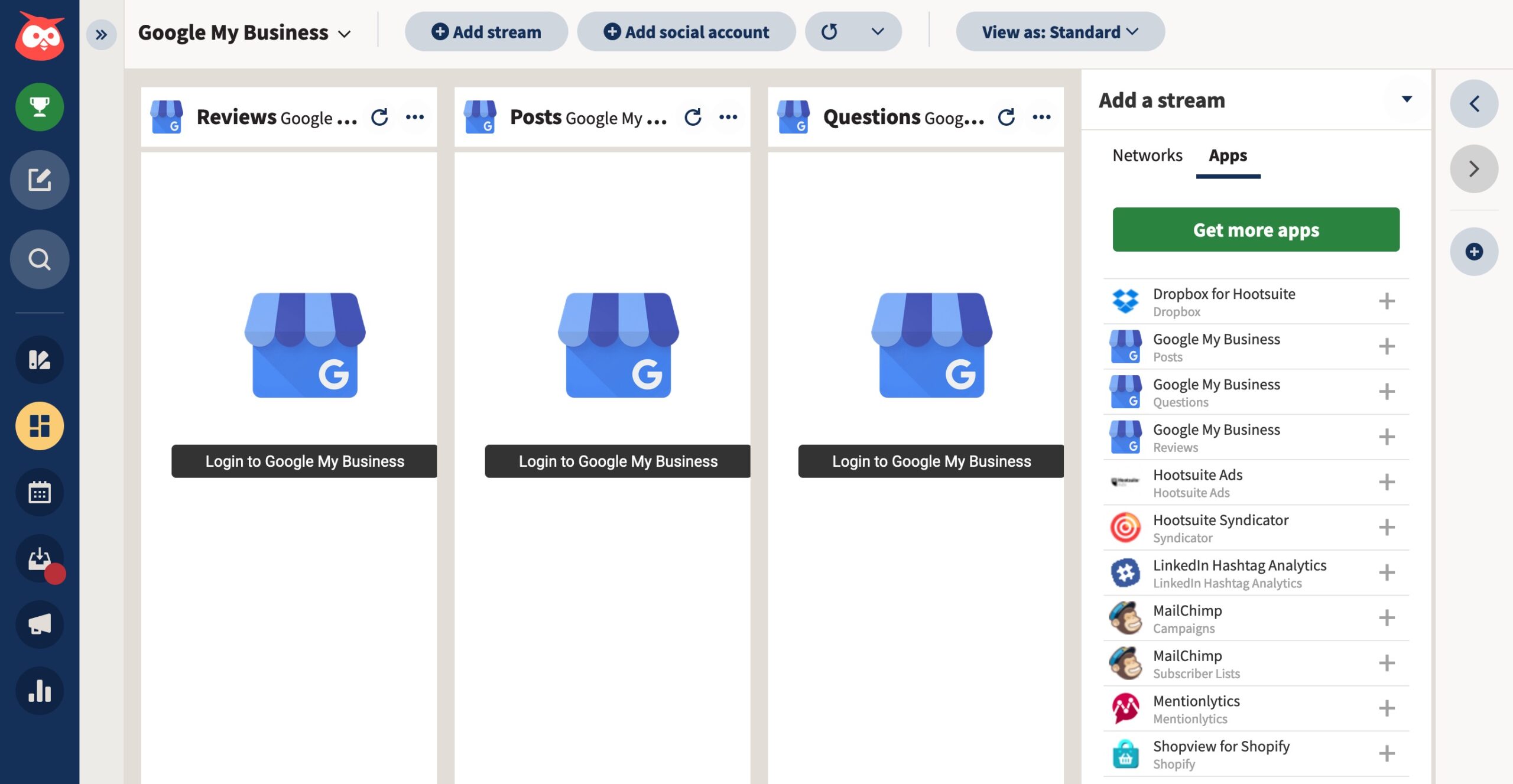Add the Mentionlytics stream
Image resolution: width=1513 pixels, height=784 pixels.
[x=1387, y=708]
